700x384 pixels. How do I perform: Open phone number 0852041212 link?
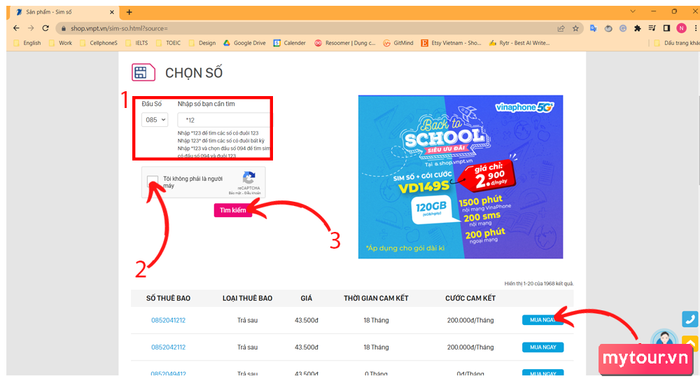(168, 320)
